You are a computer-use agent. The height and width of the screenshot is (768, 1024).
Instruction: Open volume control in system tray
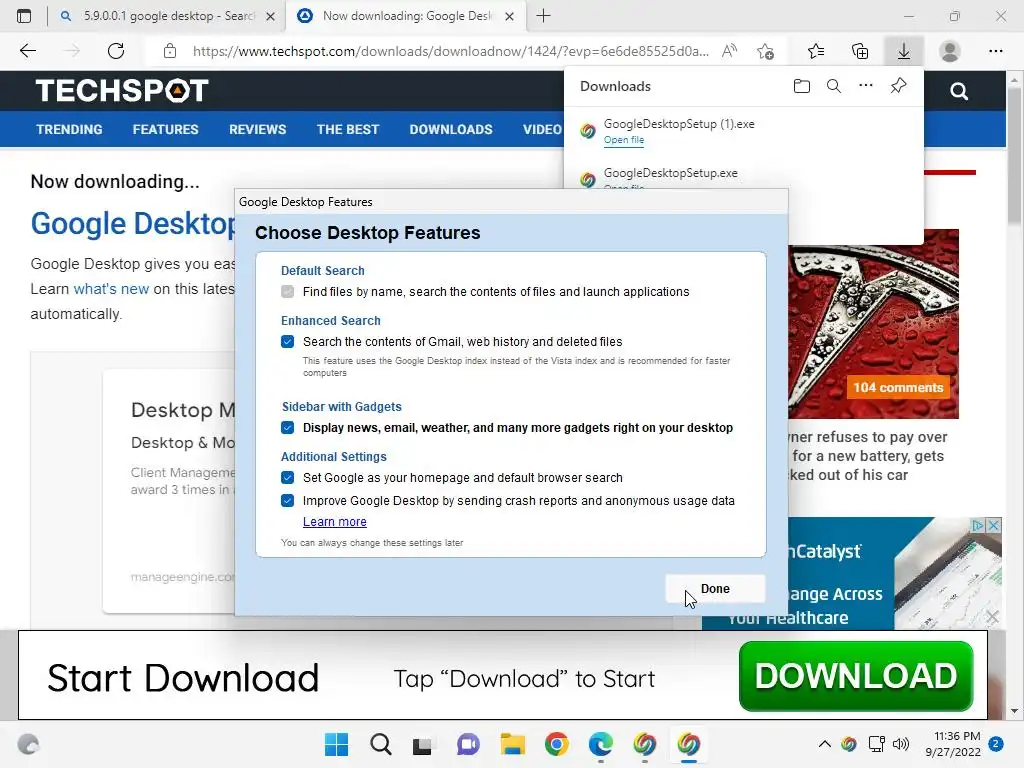[901, 744]
